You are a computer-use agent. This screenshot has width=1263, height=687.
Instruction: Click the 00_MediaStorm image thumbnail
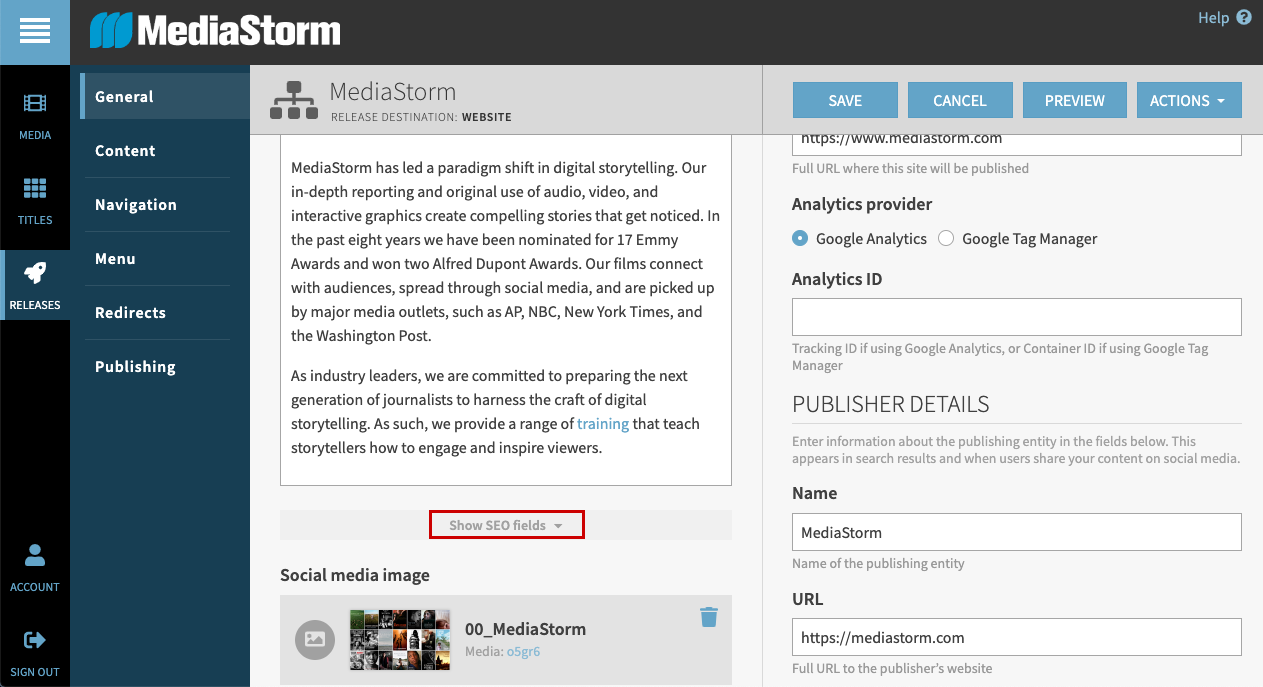[400, 639]
